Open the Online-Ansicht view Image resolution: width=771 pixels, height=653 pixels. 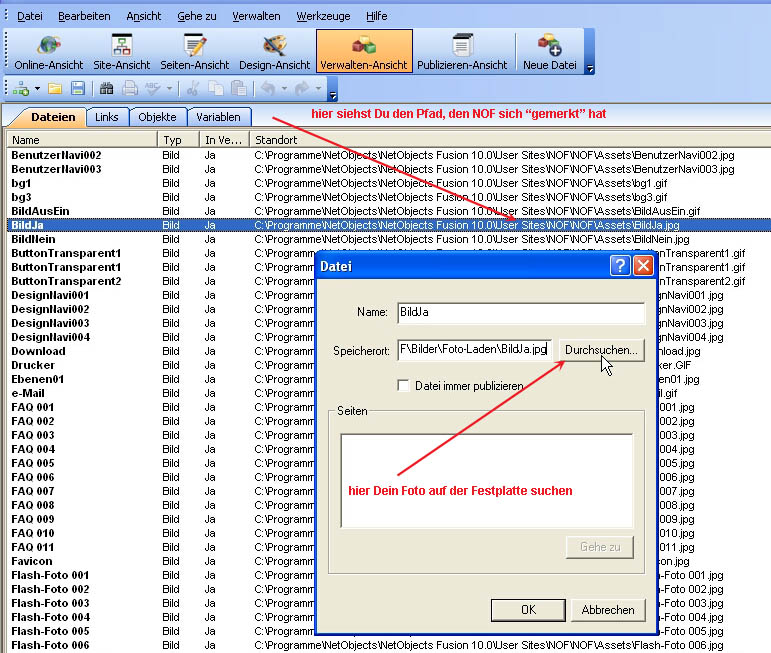49,52
